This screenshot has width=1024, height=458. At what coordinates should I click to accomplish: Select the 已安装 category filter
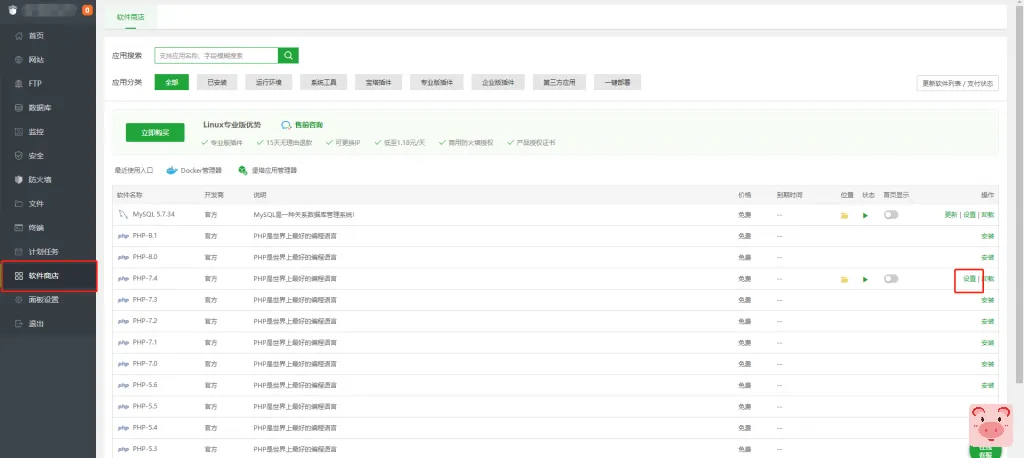(x=217, y=82)
